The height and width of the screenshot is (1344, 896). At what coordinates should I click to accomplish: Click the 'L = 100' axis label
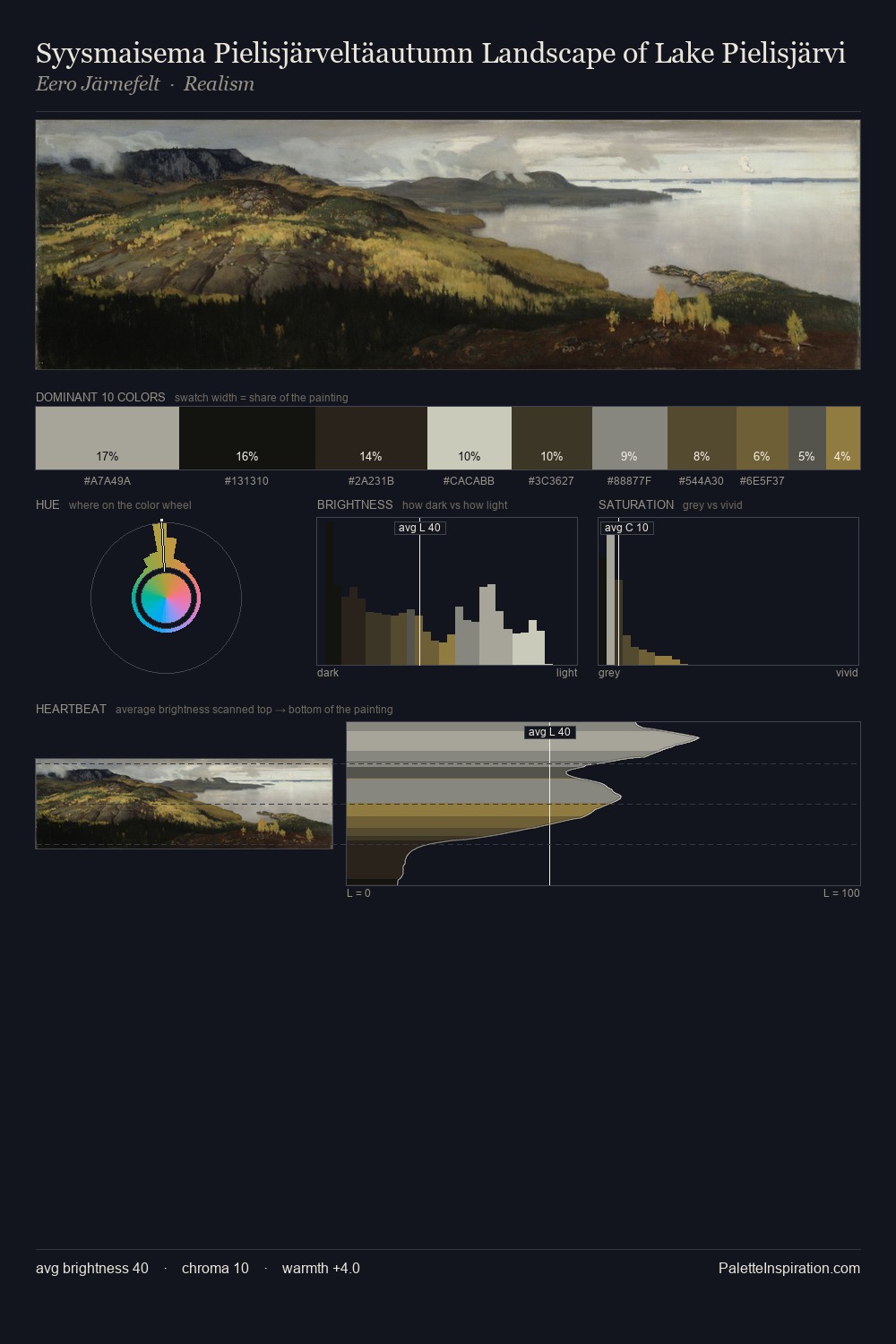pyautogui.click(x=841, y=893)
